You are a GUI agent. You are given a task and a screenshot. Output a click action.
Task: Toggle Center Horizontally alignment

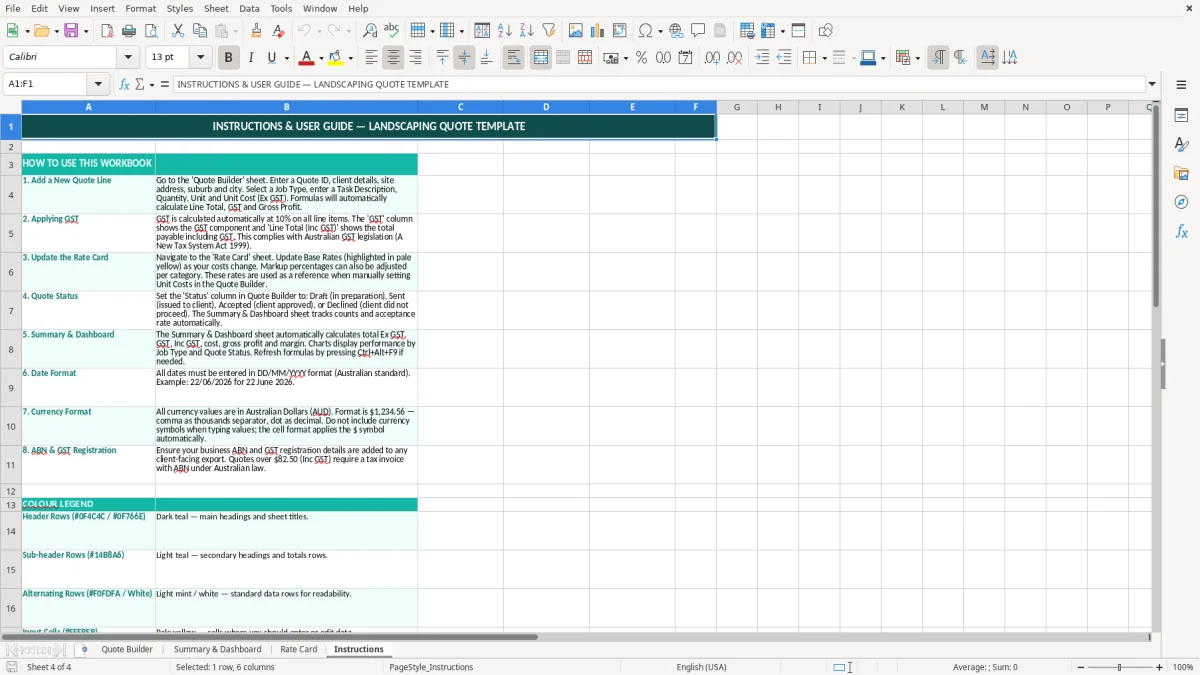tap(393, 58)
